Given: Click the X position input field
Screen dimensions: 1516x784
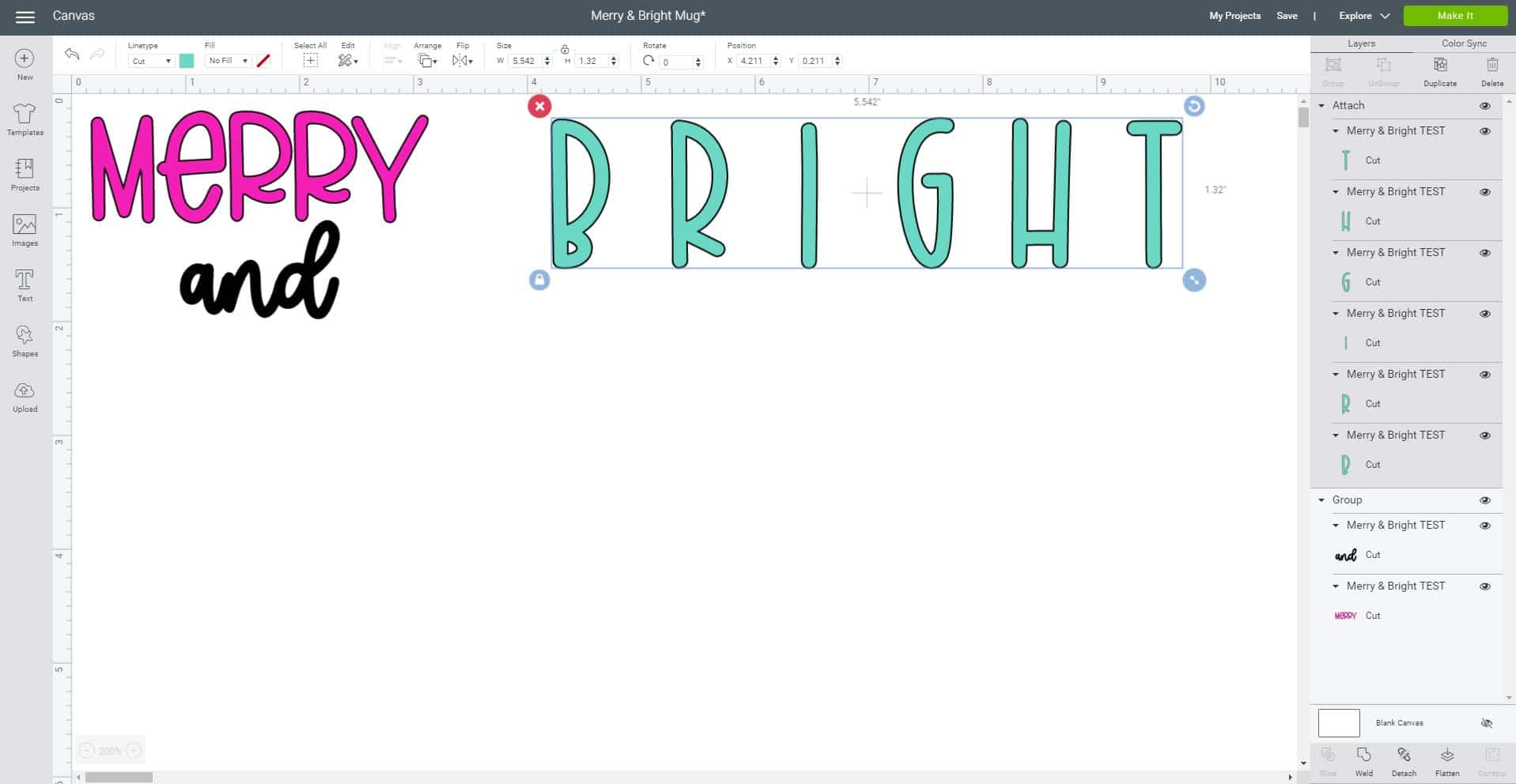Looking at the screenshot, I should tap(754, 61).
